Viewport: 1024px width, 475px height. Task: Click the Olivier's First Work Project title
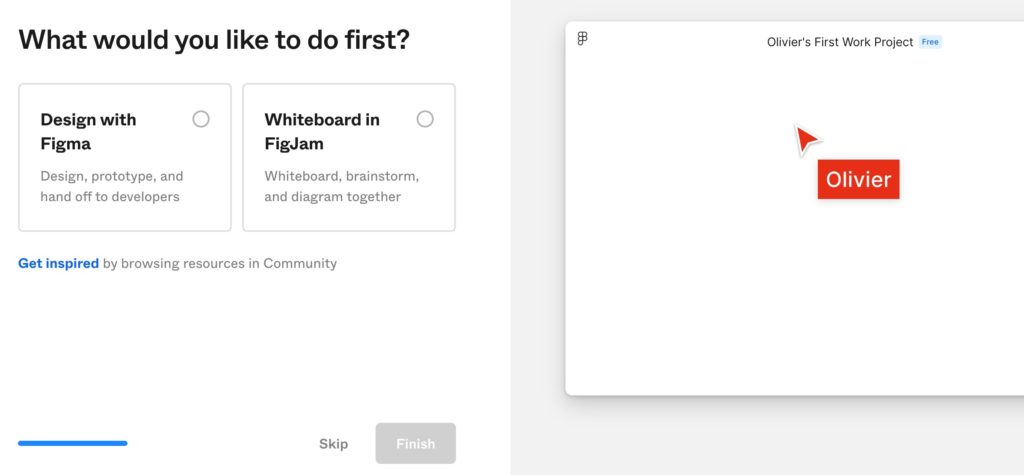coord(839,42)
